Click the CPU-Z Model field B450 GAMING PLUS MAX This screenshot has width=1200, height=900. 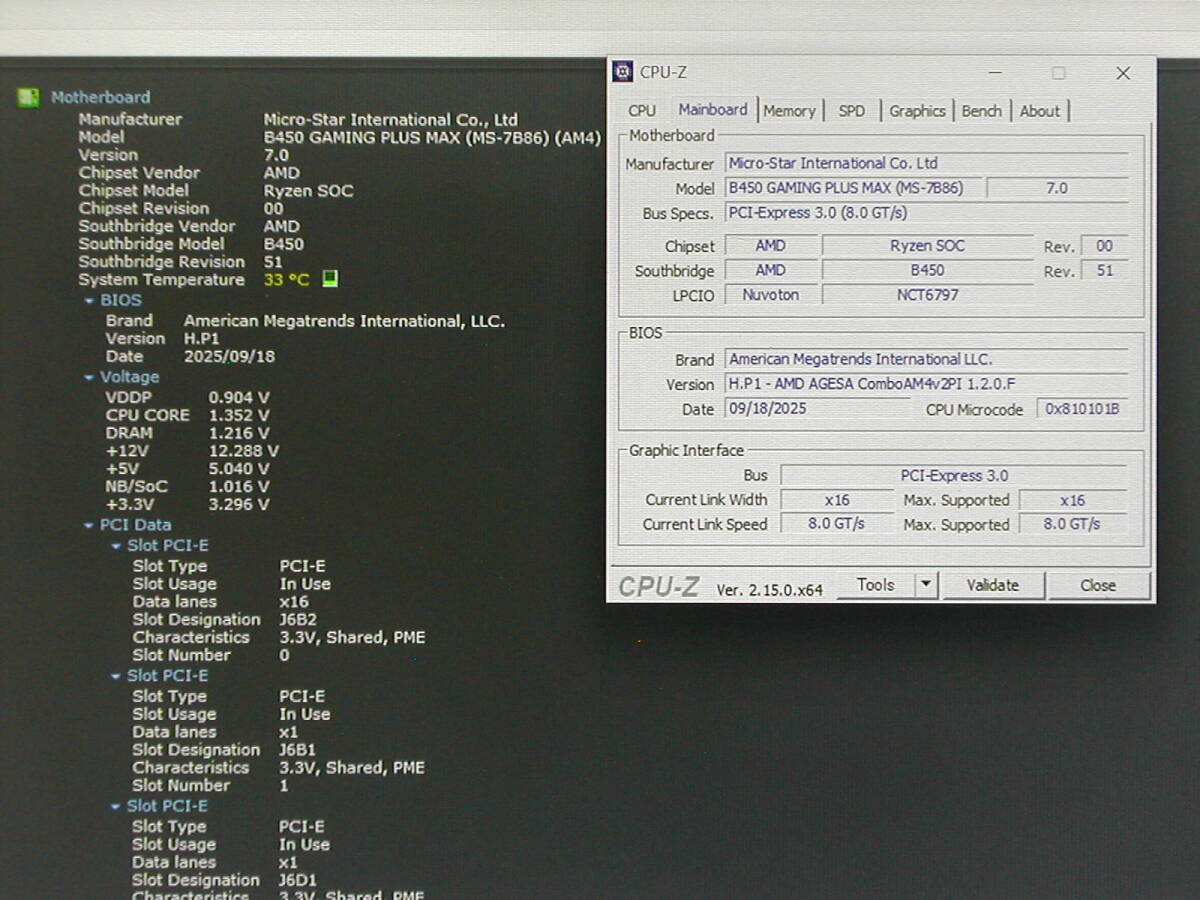pos(852,188)
